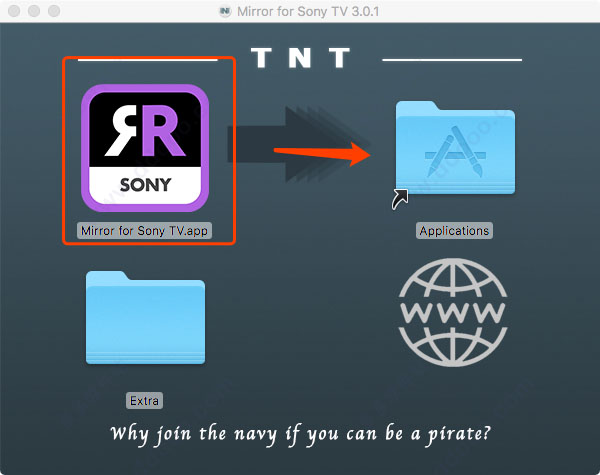Click the 'Extra' folder label

point(144,401)
